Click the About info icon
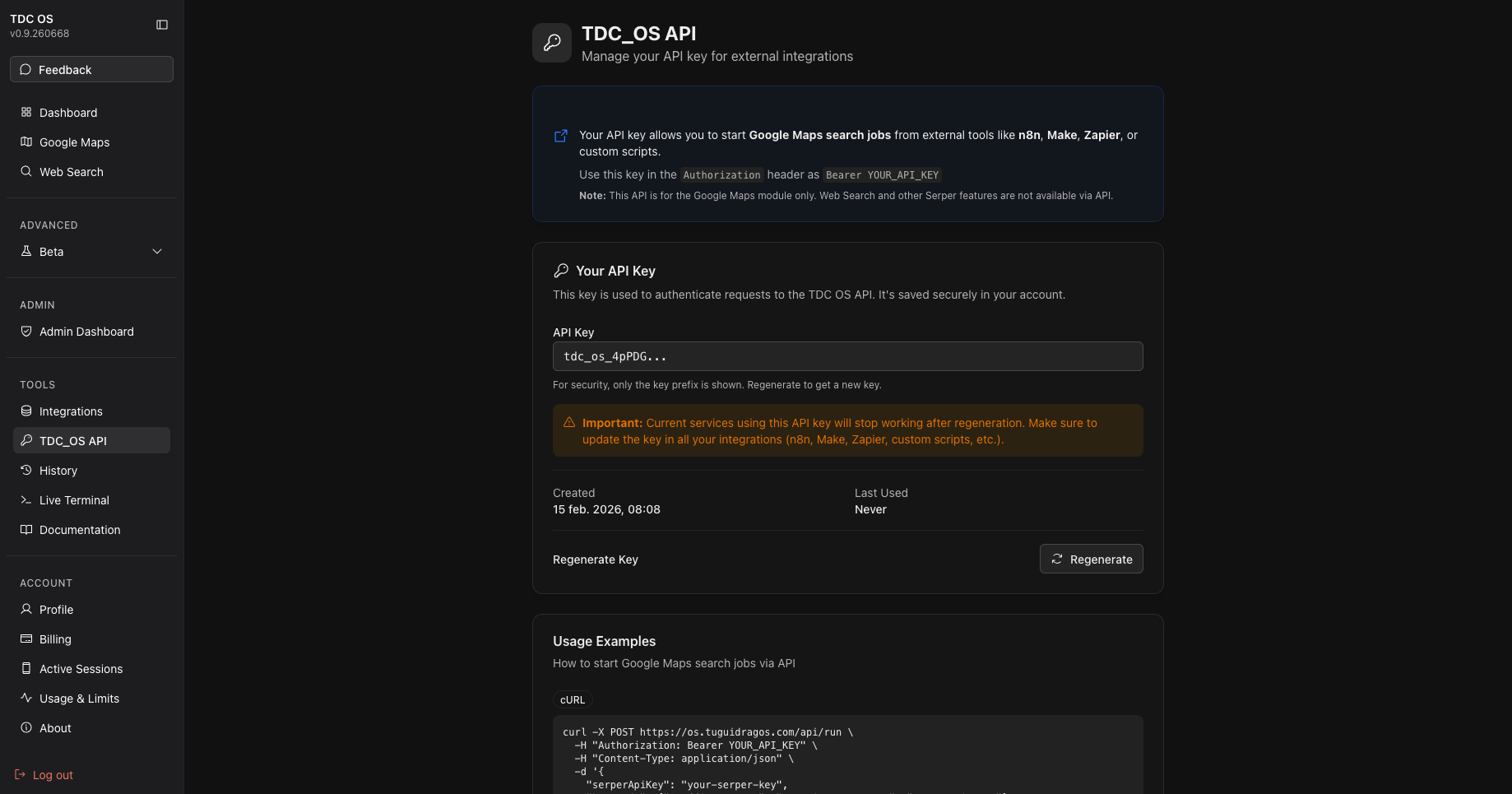 [26, 727]
